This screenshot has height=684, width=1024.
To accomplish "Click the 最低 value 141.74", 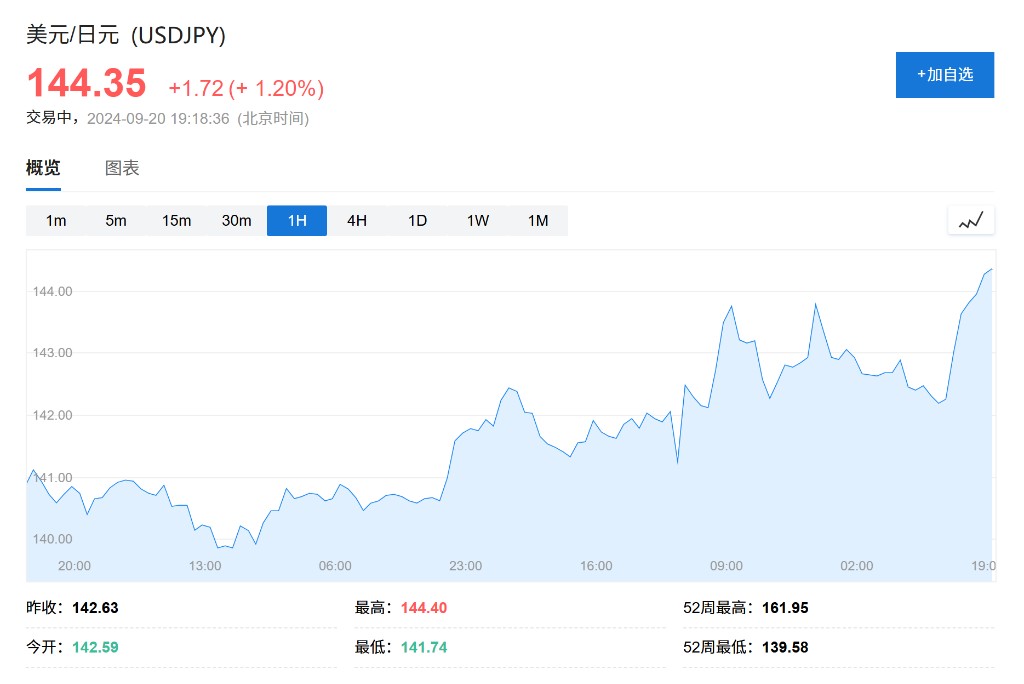I will (x=424, y=648).
